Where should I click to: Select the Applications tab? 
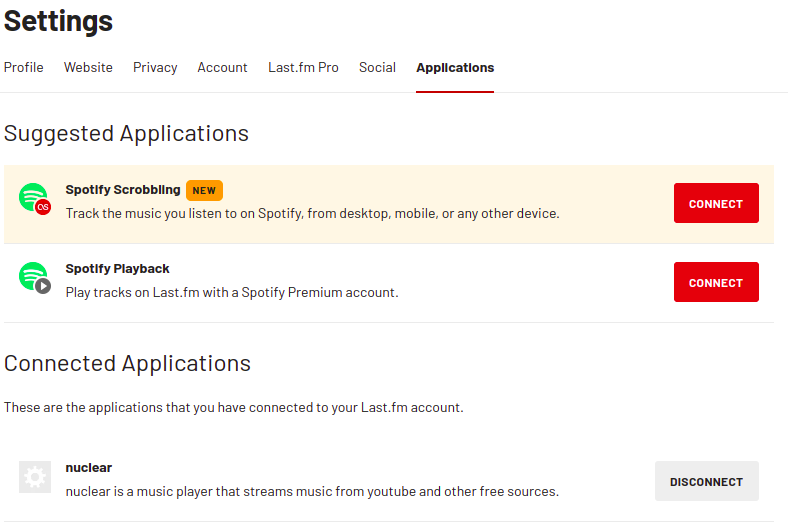coord(455,67)
